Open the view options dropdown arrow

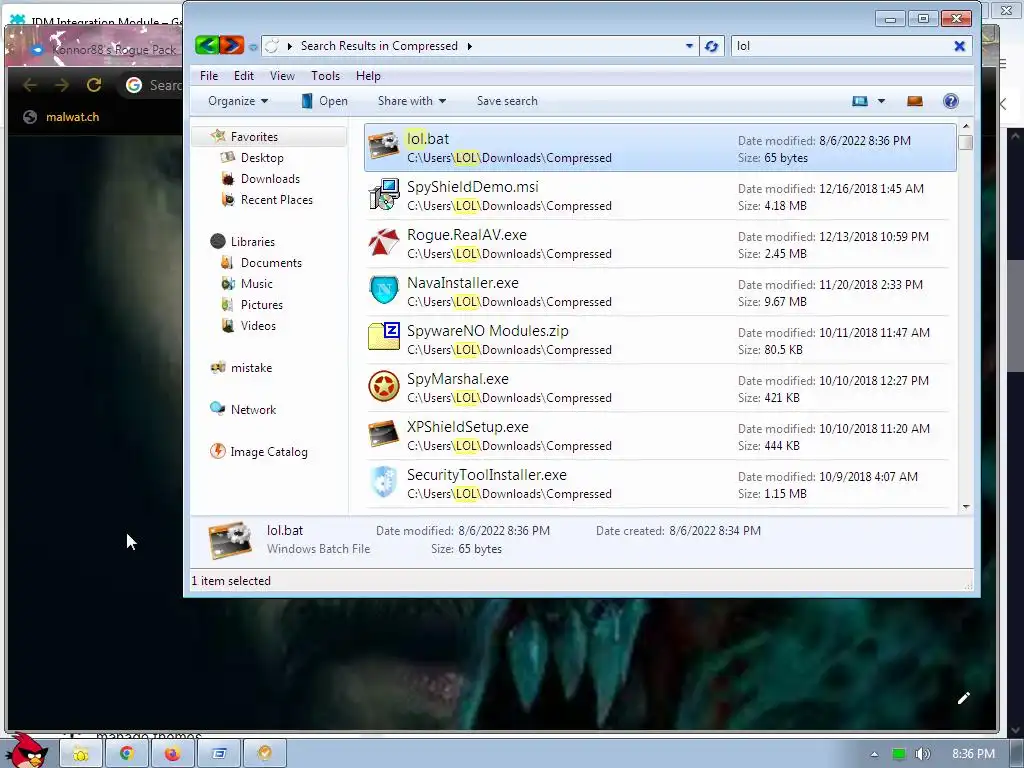tap(881, 101)
